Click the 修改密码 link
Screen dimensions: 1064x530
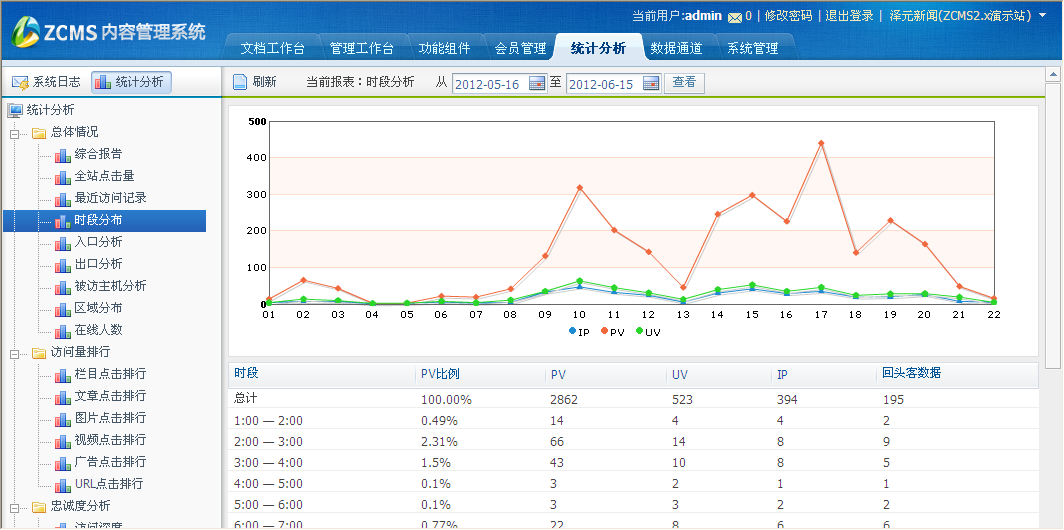point(788,16)
